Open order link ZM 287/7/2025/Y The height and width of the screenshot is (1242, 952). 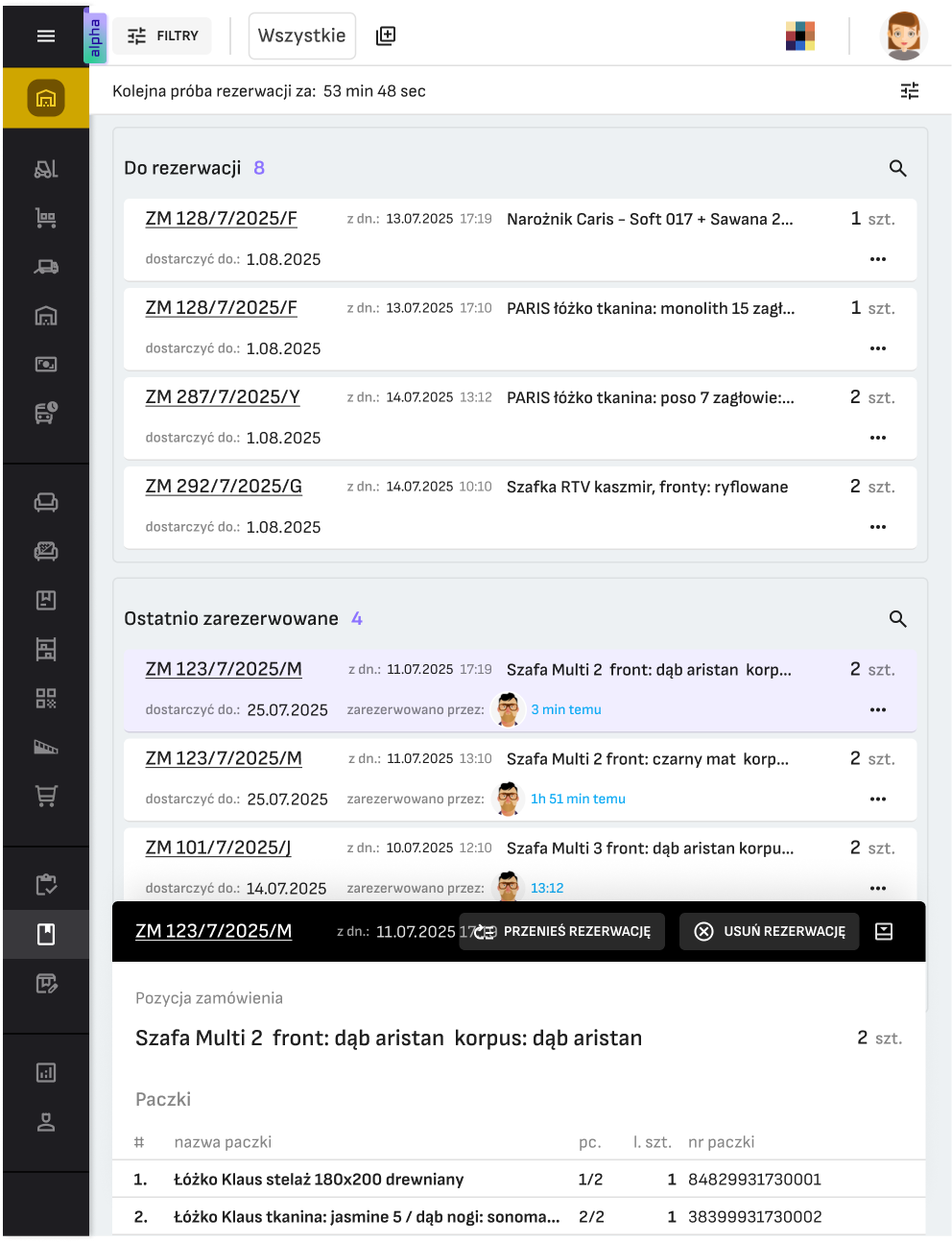[223, 397]
